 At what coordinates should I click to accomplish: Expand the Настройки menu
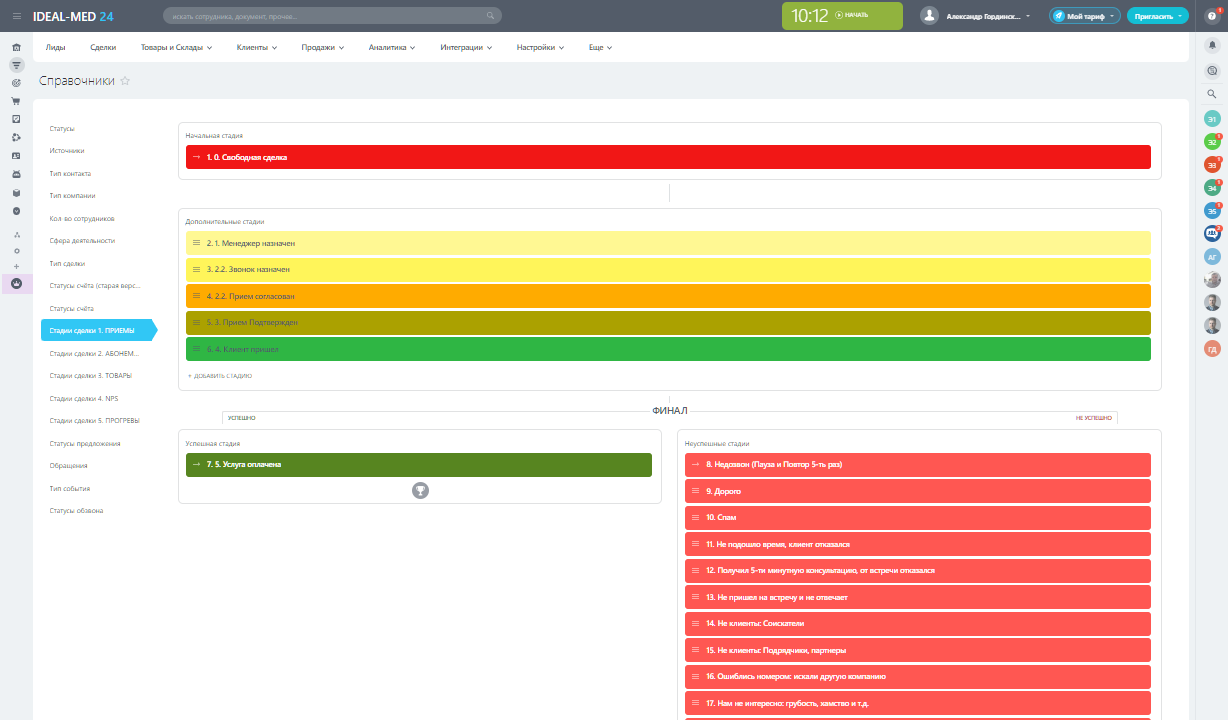(x=540, y=48)
